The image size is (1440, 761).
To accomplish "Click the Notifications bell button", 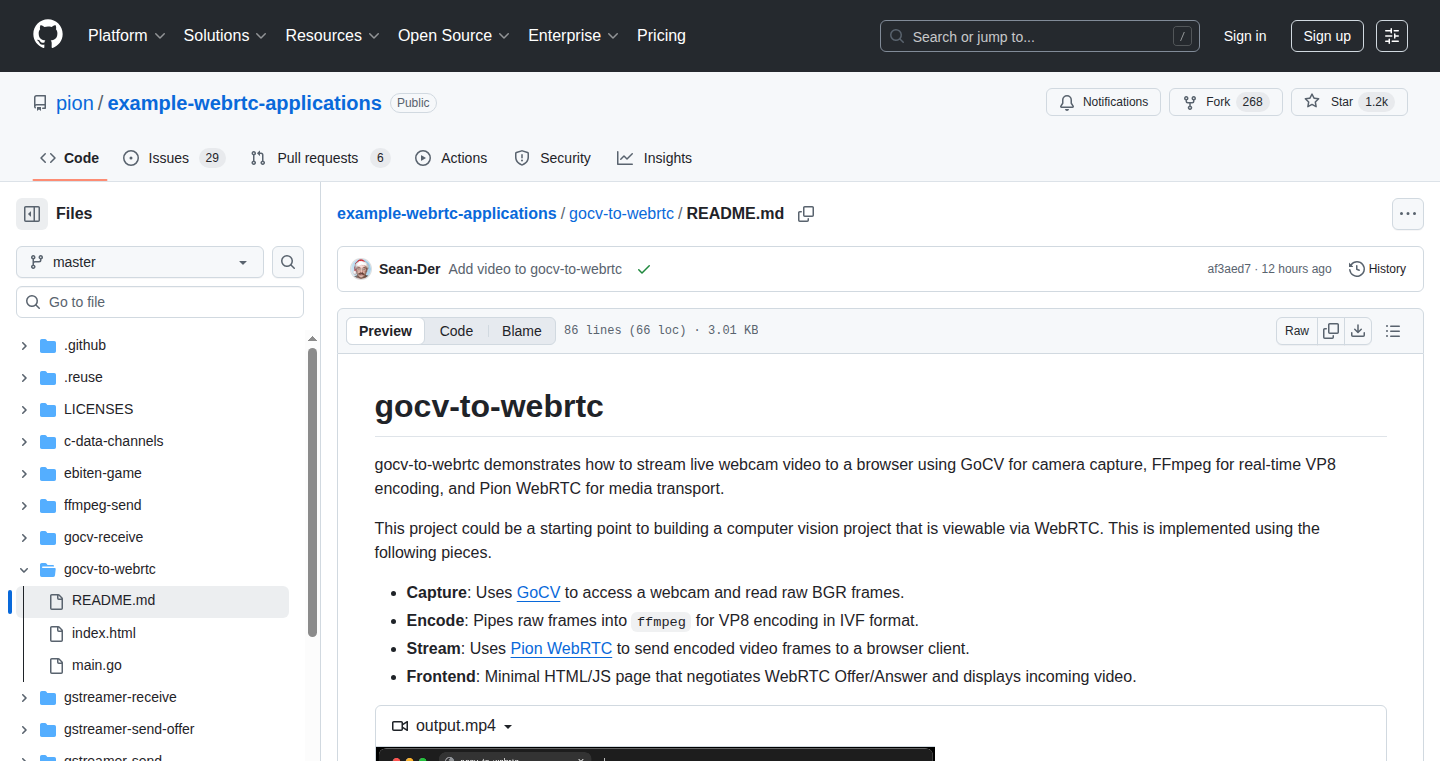I will (x=1103, y=102).
